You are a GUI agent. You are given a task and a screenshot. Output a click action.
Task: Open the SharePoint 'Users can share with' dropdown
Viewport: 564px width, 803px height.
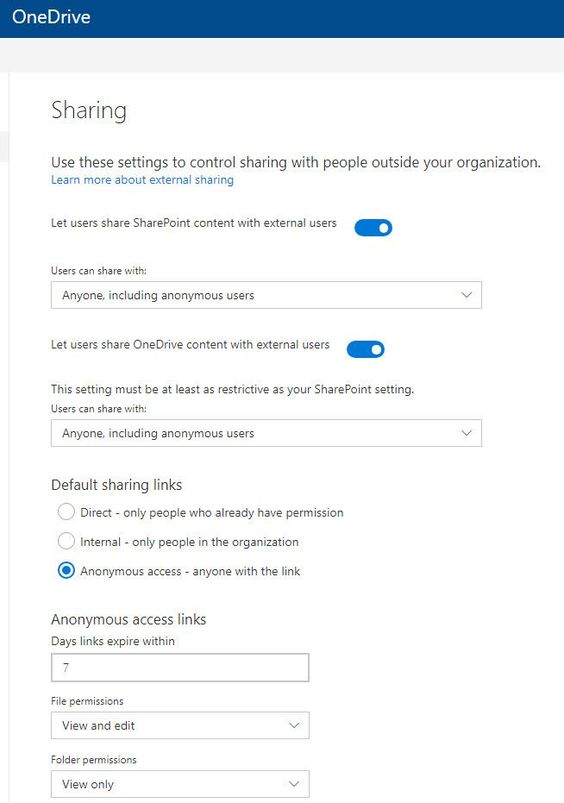click(x=266, y=295)
